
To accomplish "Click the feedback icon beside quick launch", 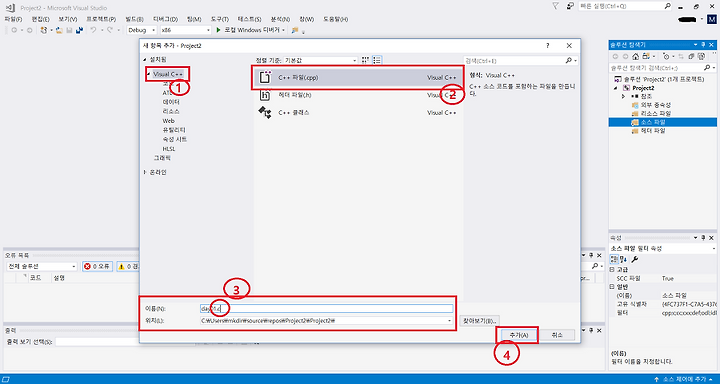I will (x=570, y=6).
